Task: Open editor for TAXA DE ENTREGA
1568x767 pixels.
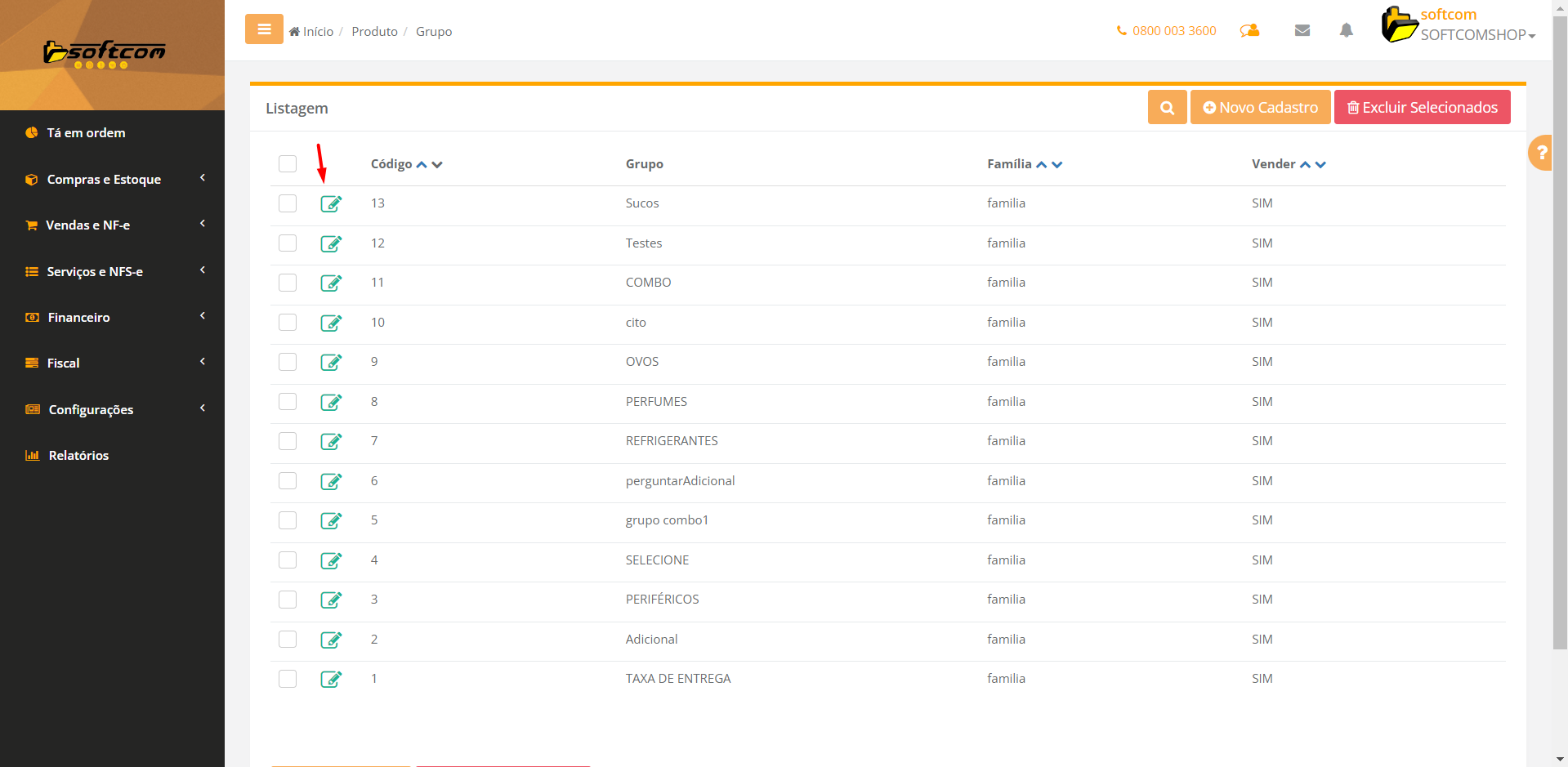Action: 331,679
